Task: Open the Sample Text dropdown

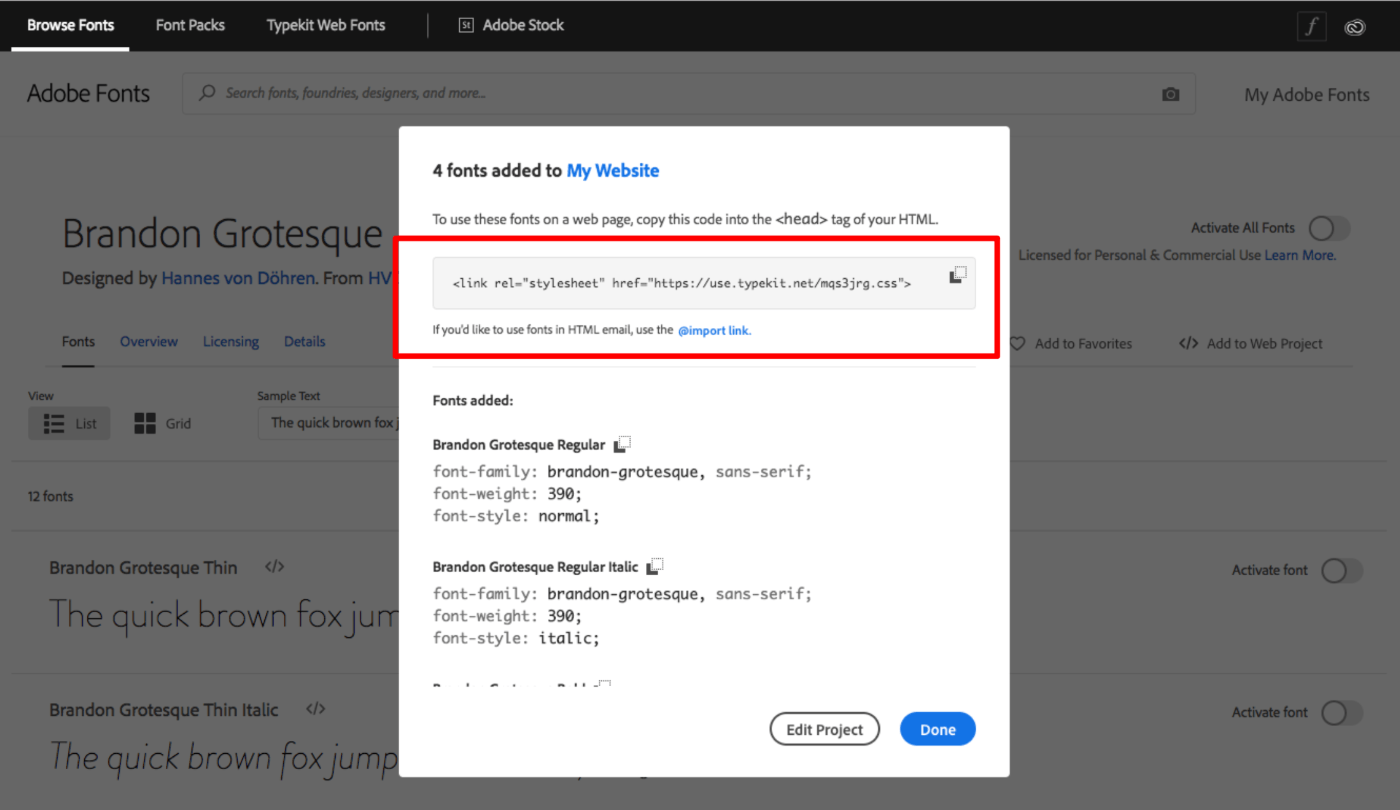Action: [340, 422]
